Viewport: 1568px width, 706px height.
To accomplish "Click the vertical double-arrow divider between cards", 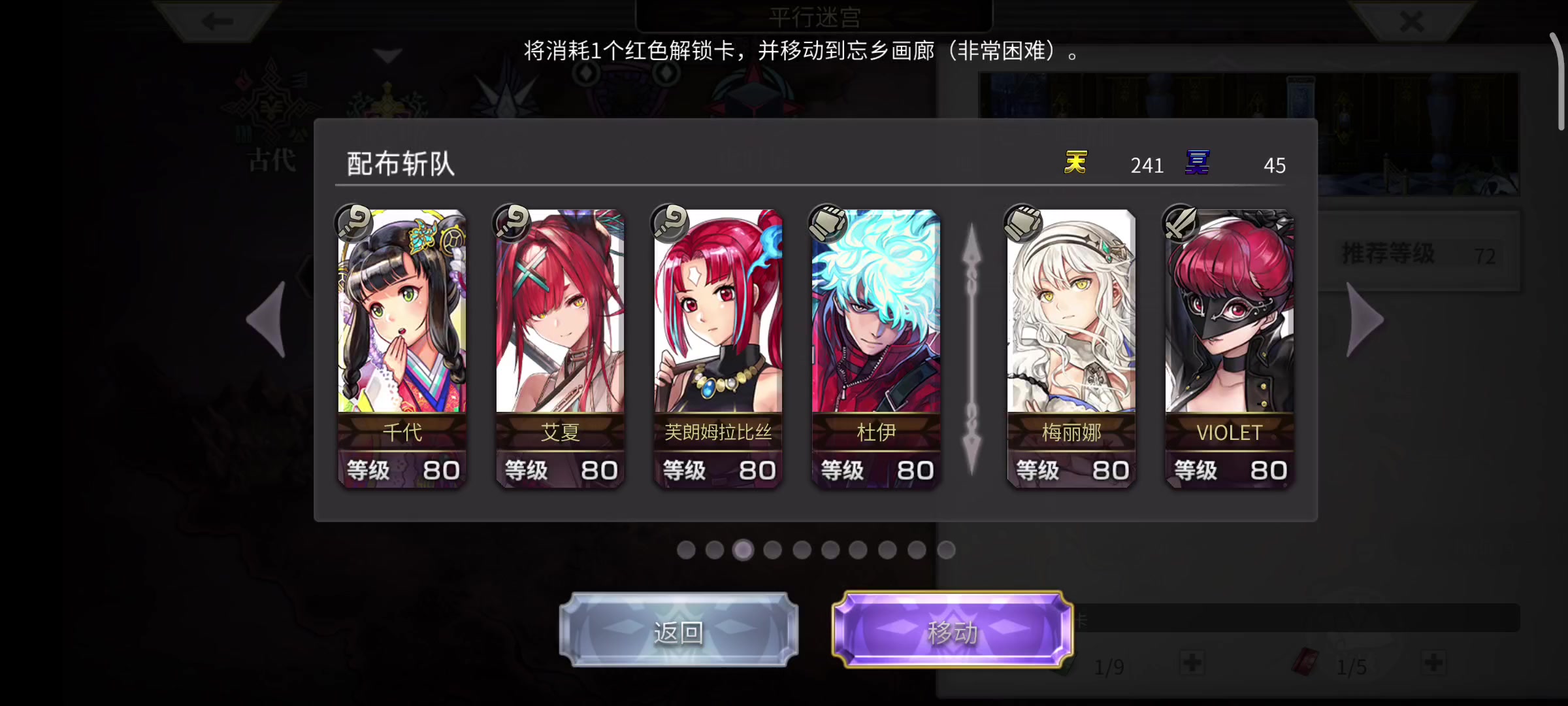I will pyautogui.click(x=972, y=348).
